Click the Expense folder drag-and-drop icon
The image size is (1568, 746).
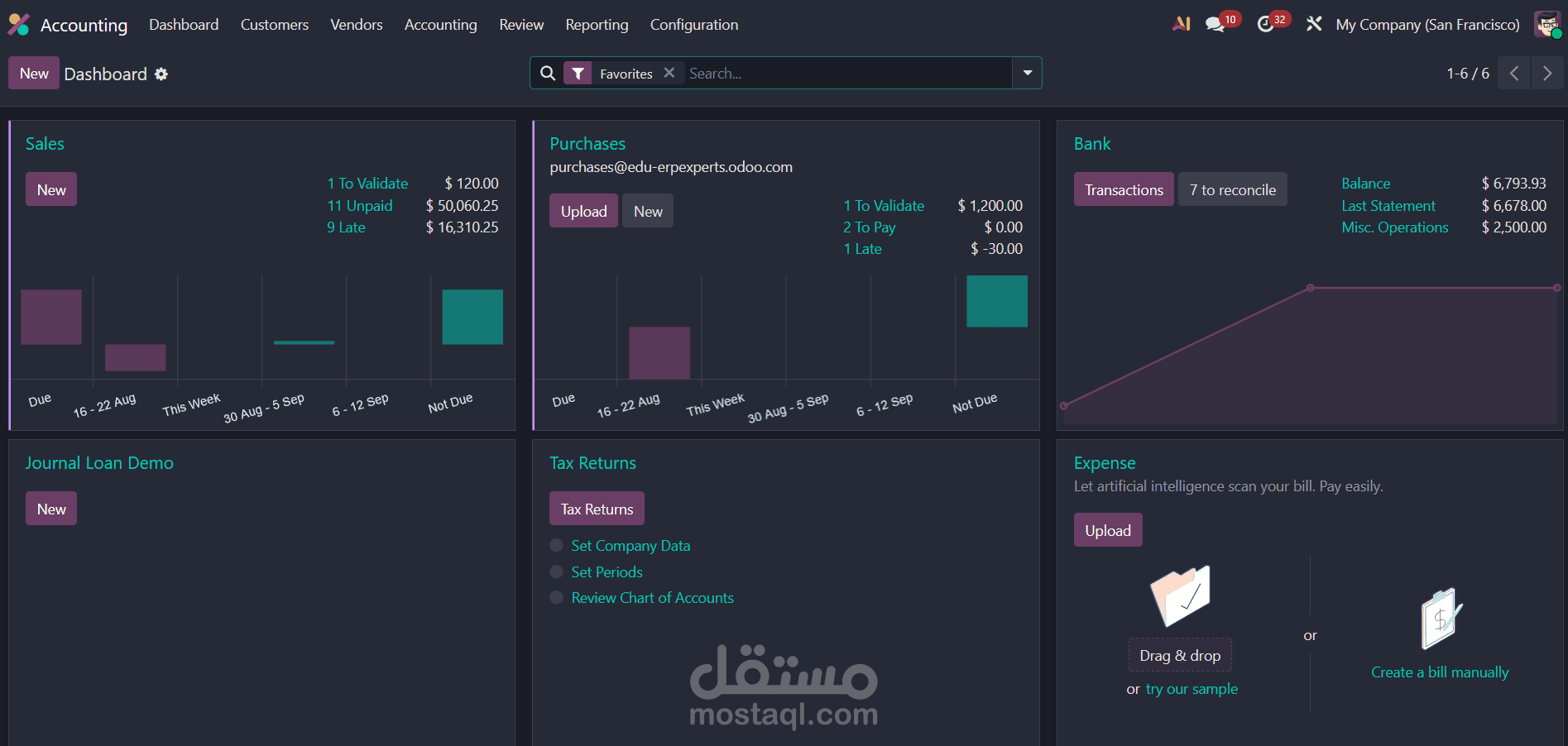click(1181, 596)
